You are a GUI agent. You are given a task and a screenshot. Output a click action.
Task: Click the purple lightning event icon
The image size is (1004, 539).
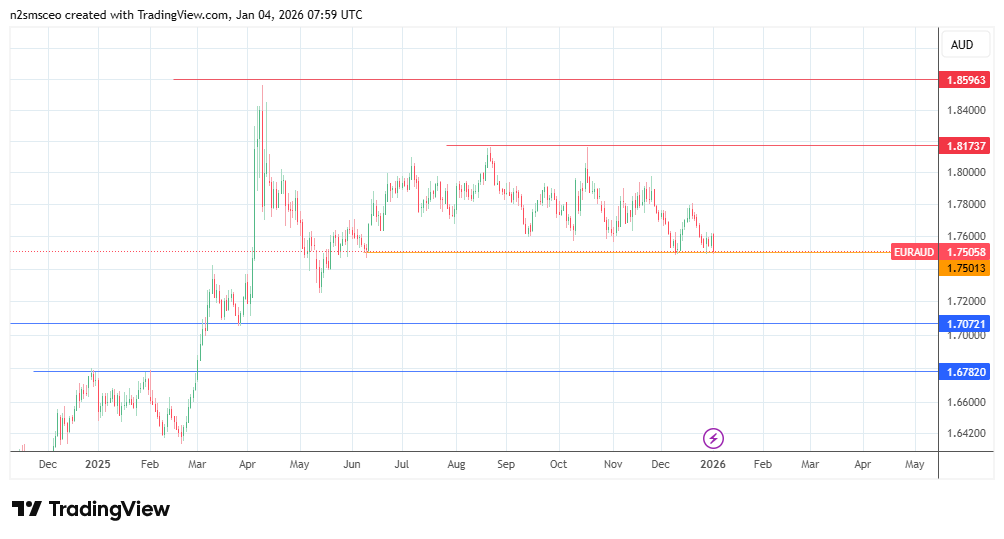pyautogui.click(x=714, y=438)
